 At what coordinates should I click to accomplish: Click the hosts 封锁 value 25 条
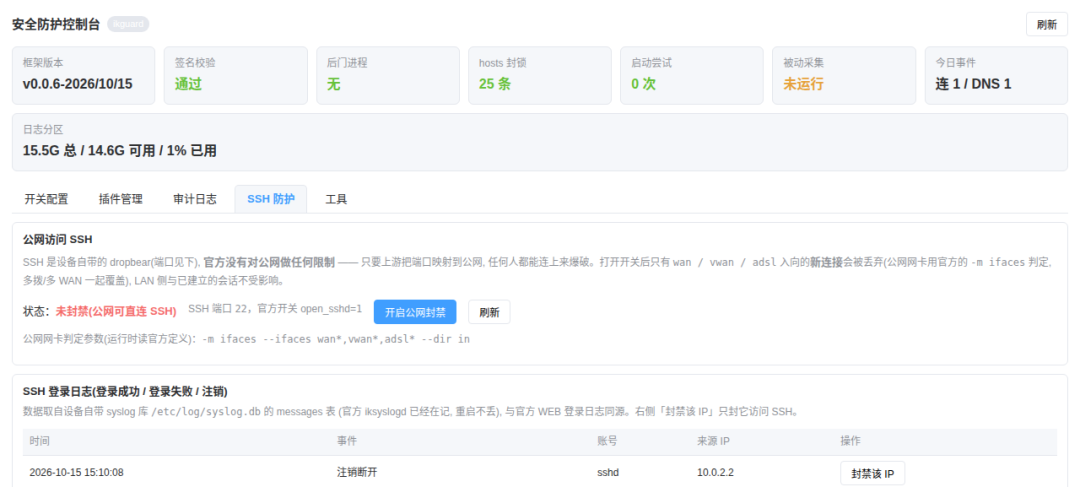pyautogui.click(x=495, y=85)
